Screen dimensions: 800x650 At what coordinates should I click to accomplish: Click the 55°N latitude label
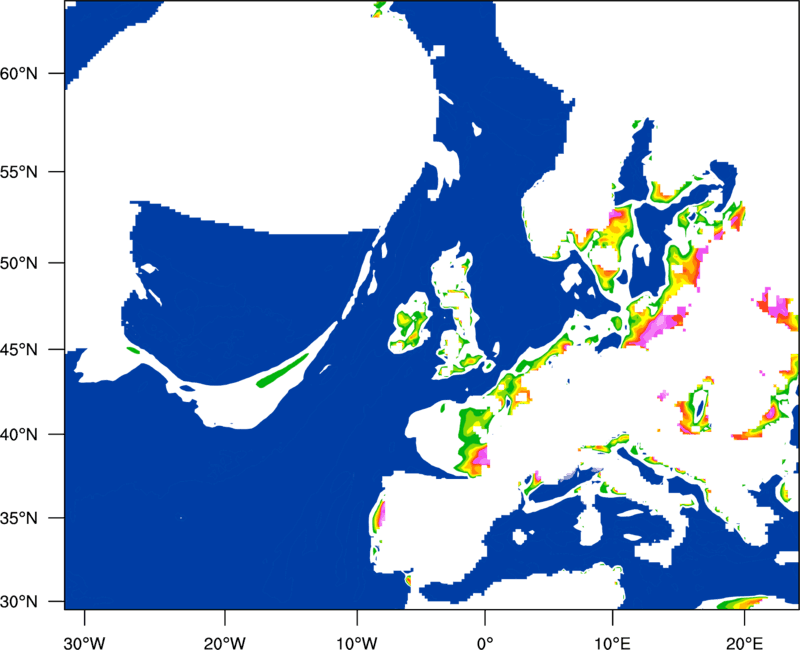pos(19,172)
